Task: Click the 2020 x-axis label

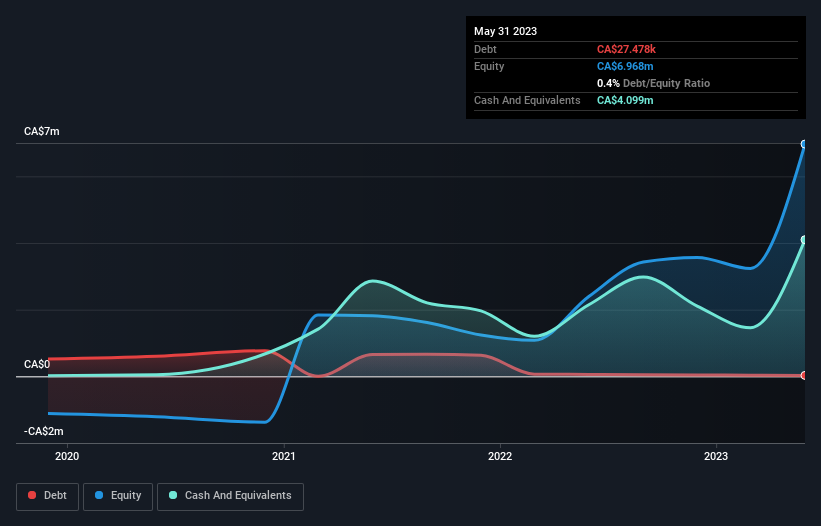Action: [67, 456]
